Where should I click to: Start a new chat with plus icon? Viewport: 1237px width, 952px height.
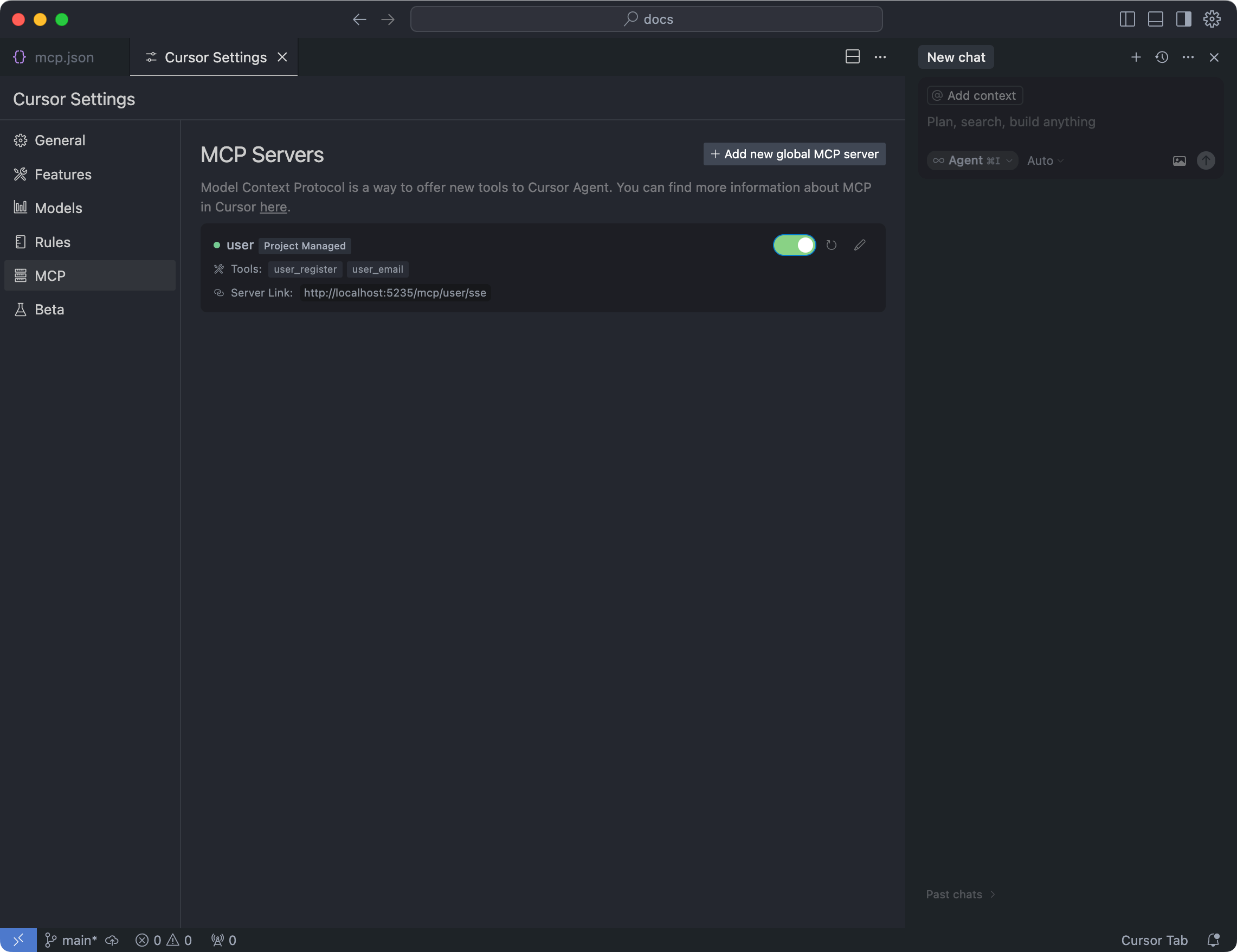[1136, 57]
